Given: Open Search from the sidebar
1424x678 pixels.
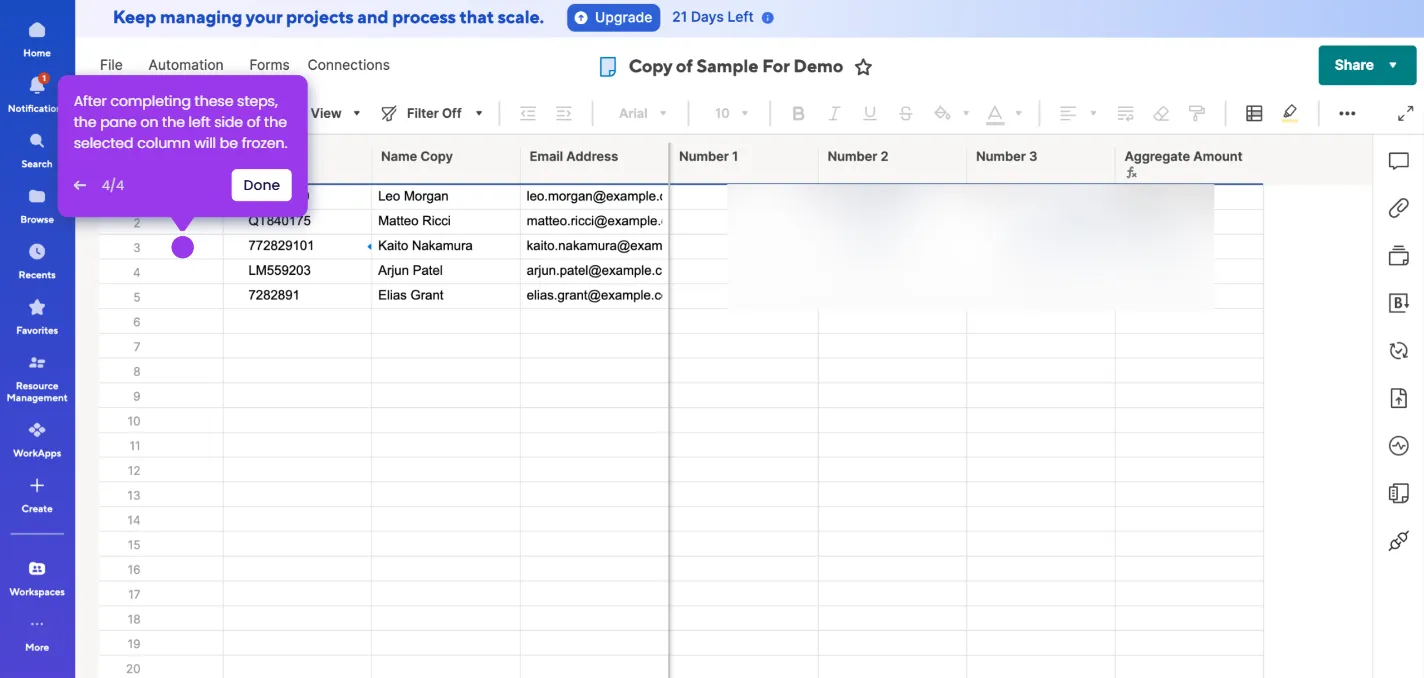Looking at the screenshot, I should [x=37, y=149].
